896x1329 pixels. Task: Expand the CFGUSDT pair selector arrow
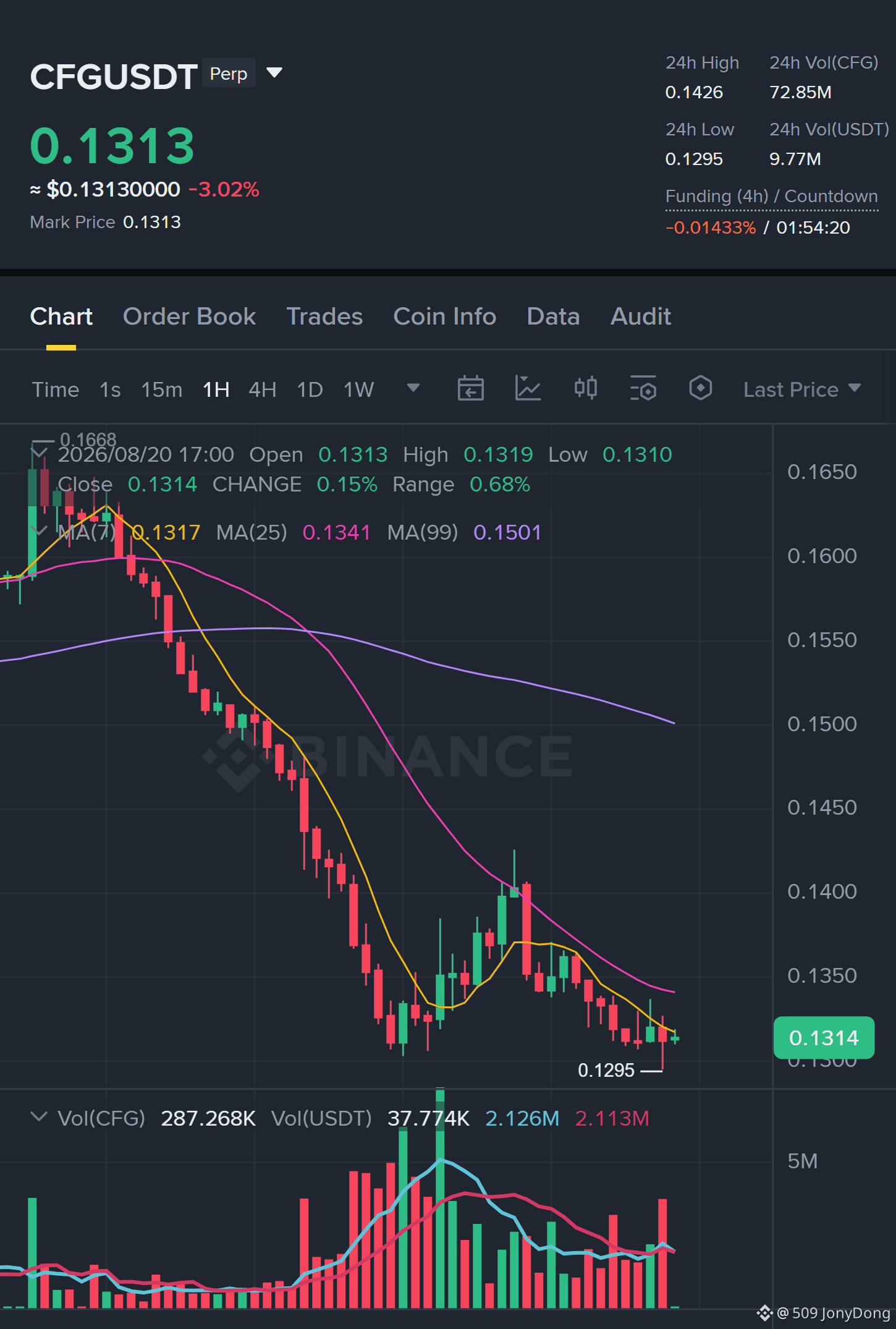click(274, 73)
